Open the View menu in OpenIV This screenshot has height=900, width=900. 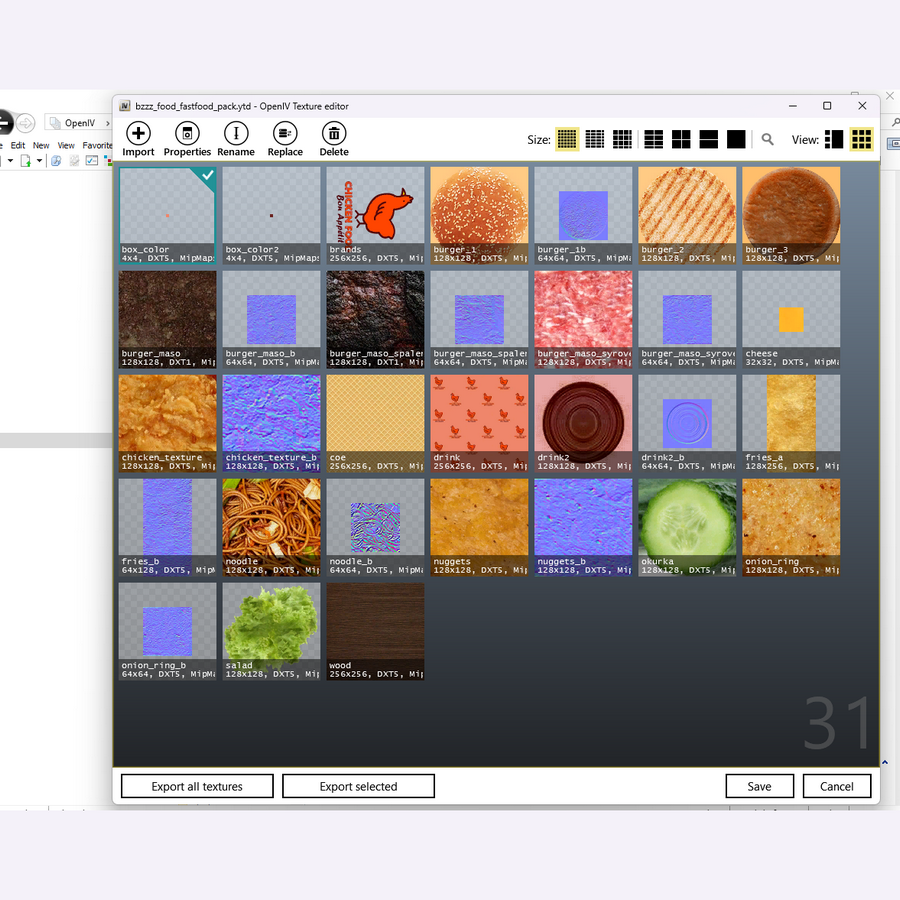[x=66, y=145]
